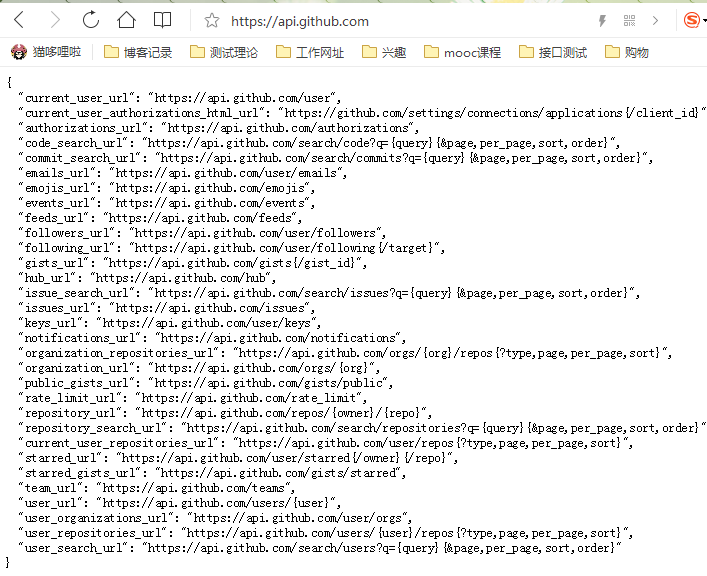Click the "user_repositories_url" line
The width and height of the screenshot is (707, 576).
pyautogui.click(x=326, y=533)
